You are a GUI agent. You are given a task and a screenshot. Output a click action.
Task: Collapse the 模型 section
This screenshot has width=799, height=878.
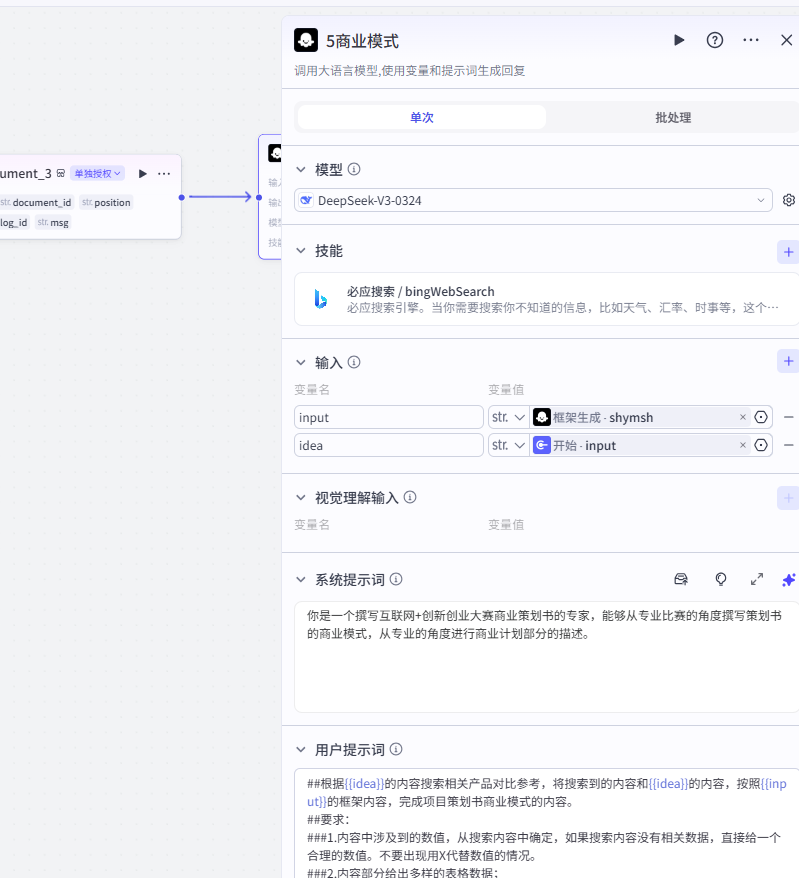tap(301, 169)
